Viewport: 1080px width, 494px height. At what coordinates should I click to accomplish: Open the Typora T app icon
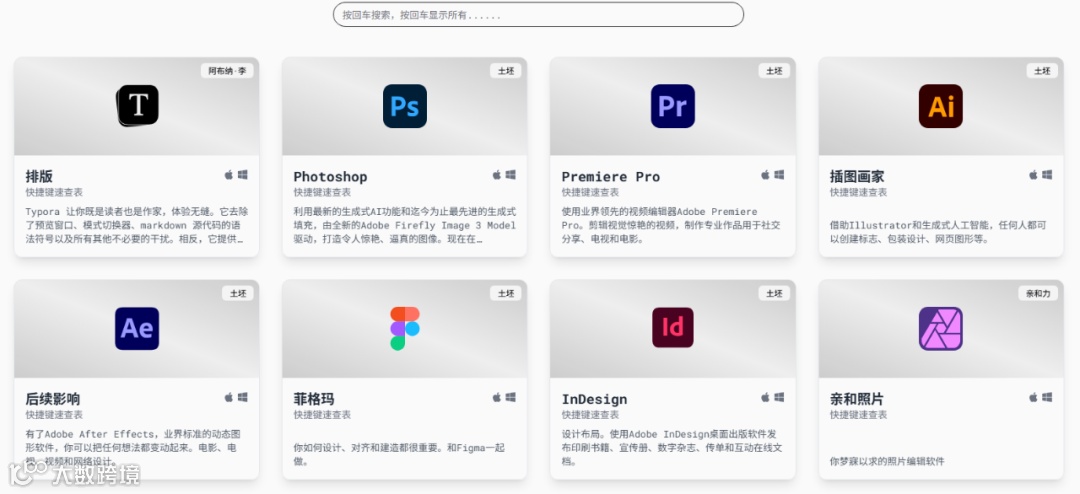[x=137, y=105]
